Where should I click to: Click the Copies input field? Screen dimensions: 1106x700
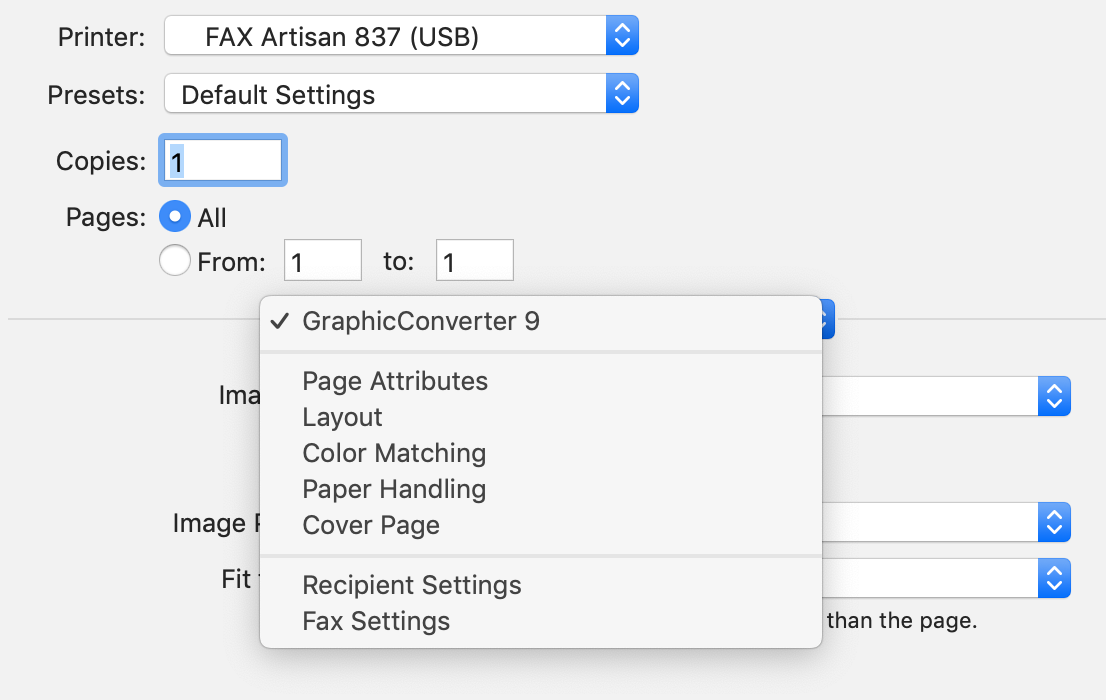tap(223, 160)
